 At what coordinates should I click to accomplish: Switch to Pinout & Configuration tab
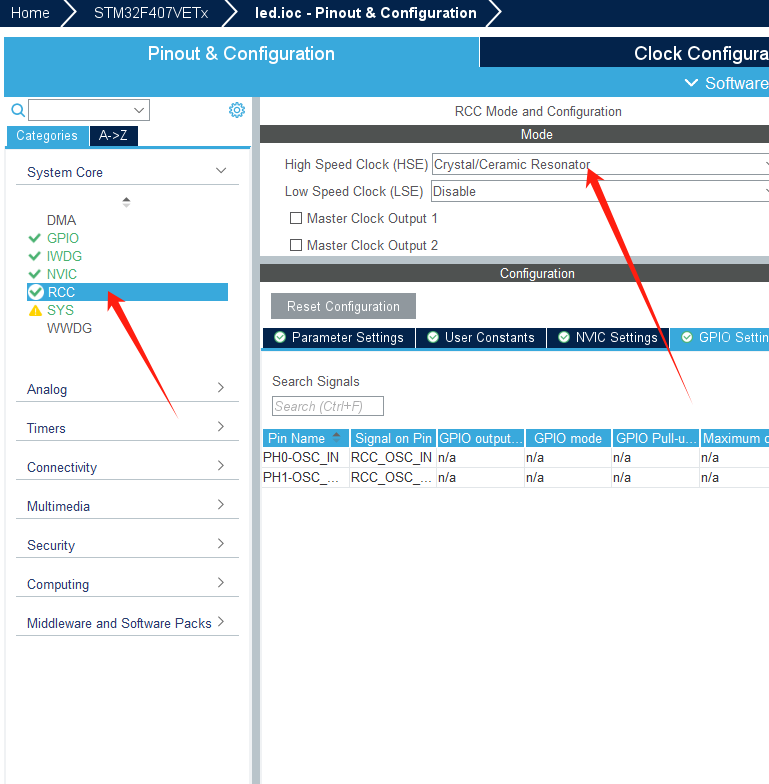241,54
